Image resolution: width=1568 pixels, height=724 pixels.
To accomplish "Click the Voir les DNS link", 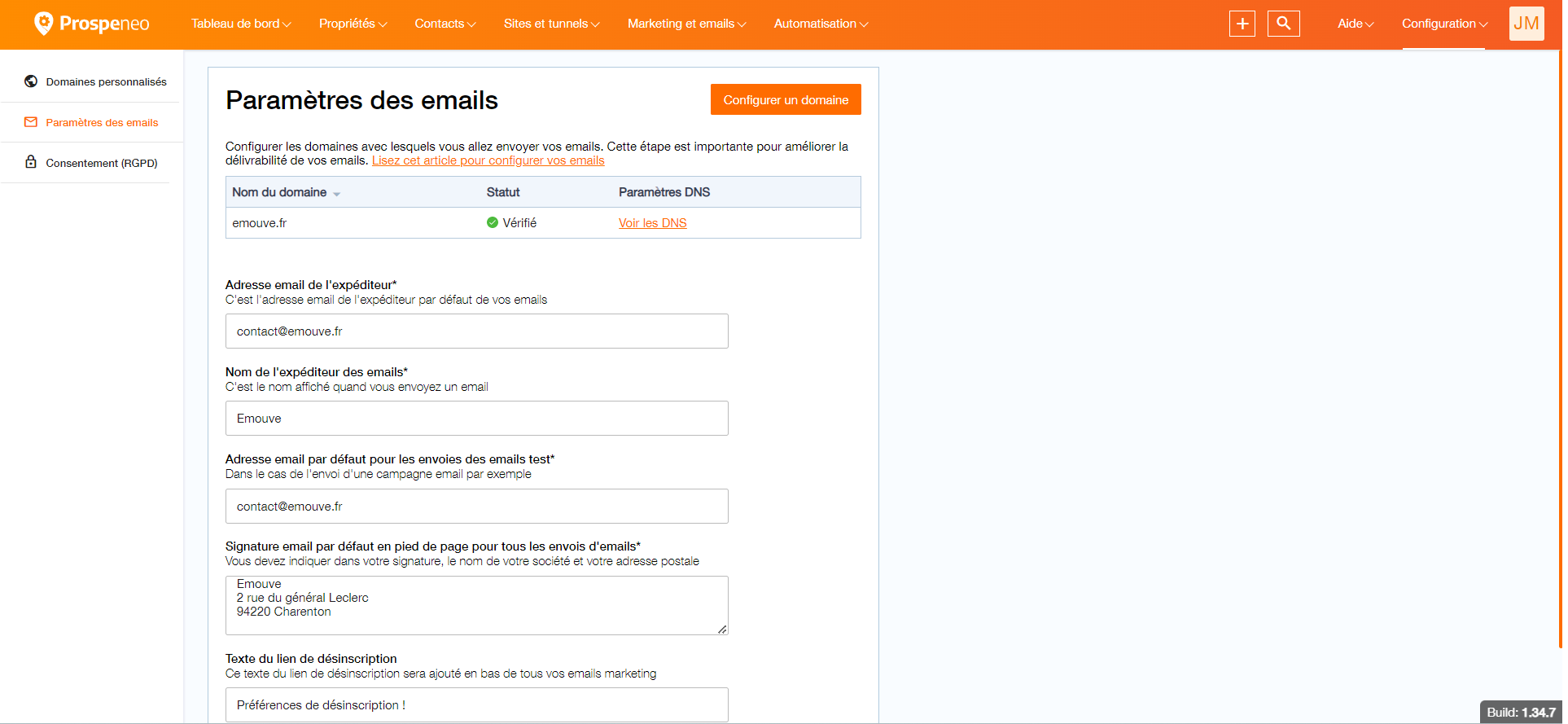I will tap(652, 223).
